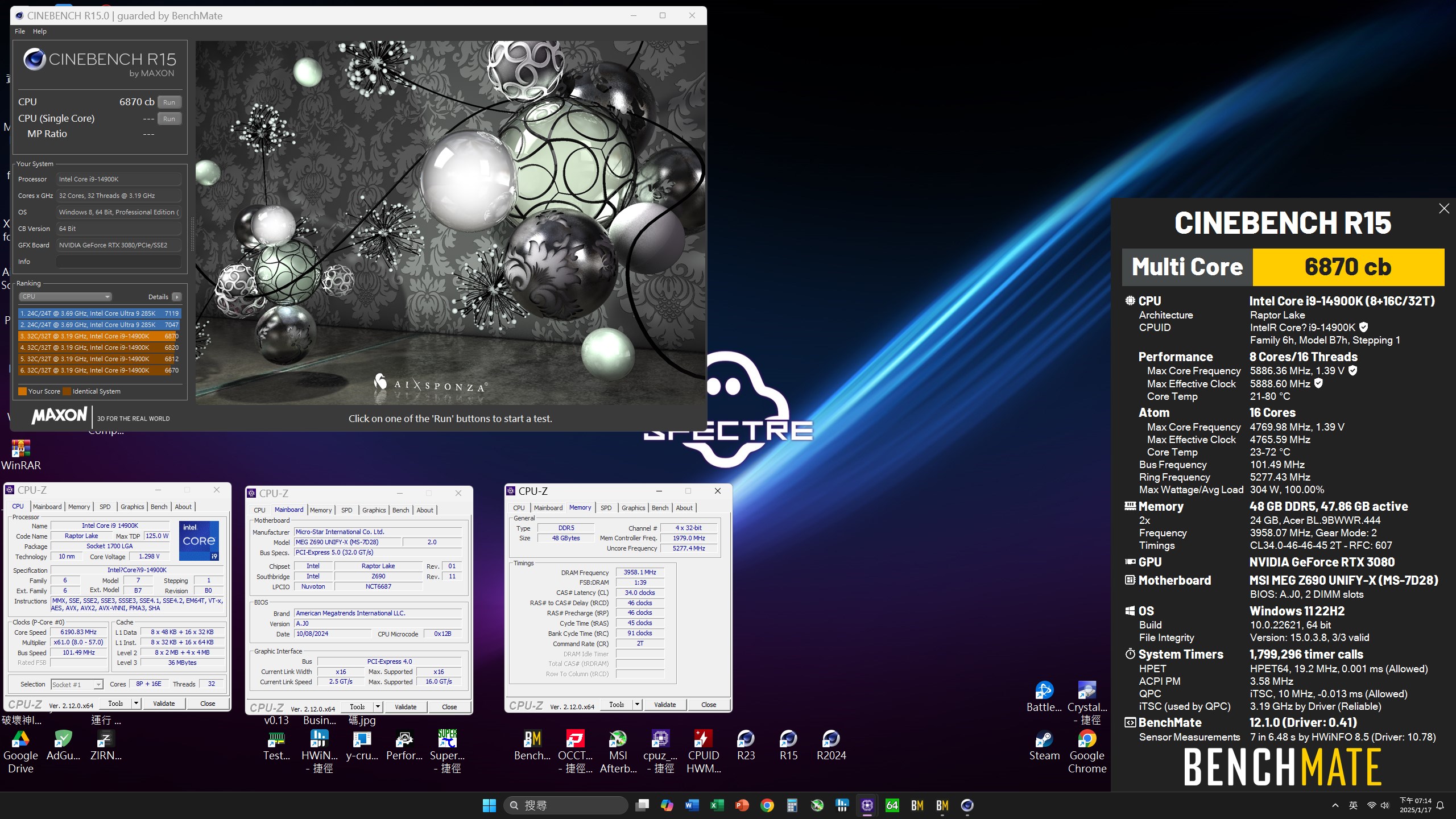Open Task View on taskbar
The width and height of the screenshot is (1456, 819).
tap(642, 805)
